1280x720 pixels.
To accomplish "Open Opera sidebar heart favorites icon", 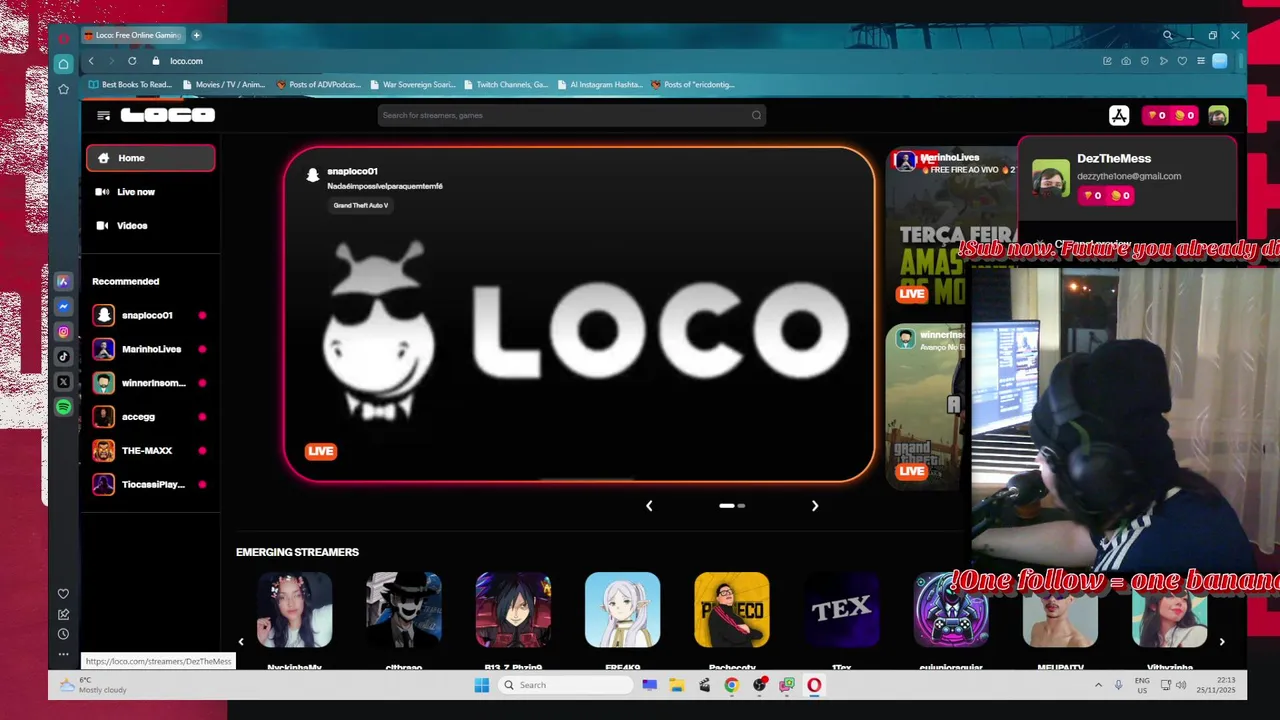I will [x=63, y=594].
